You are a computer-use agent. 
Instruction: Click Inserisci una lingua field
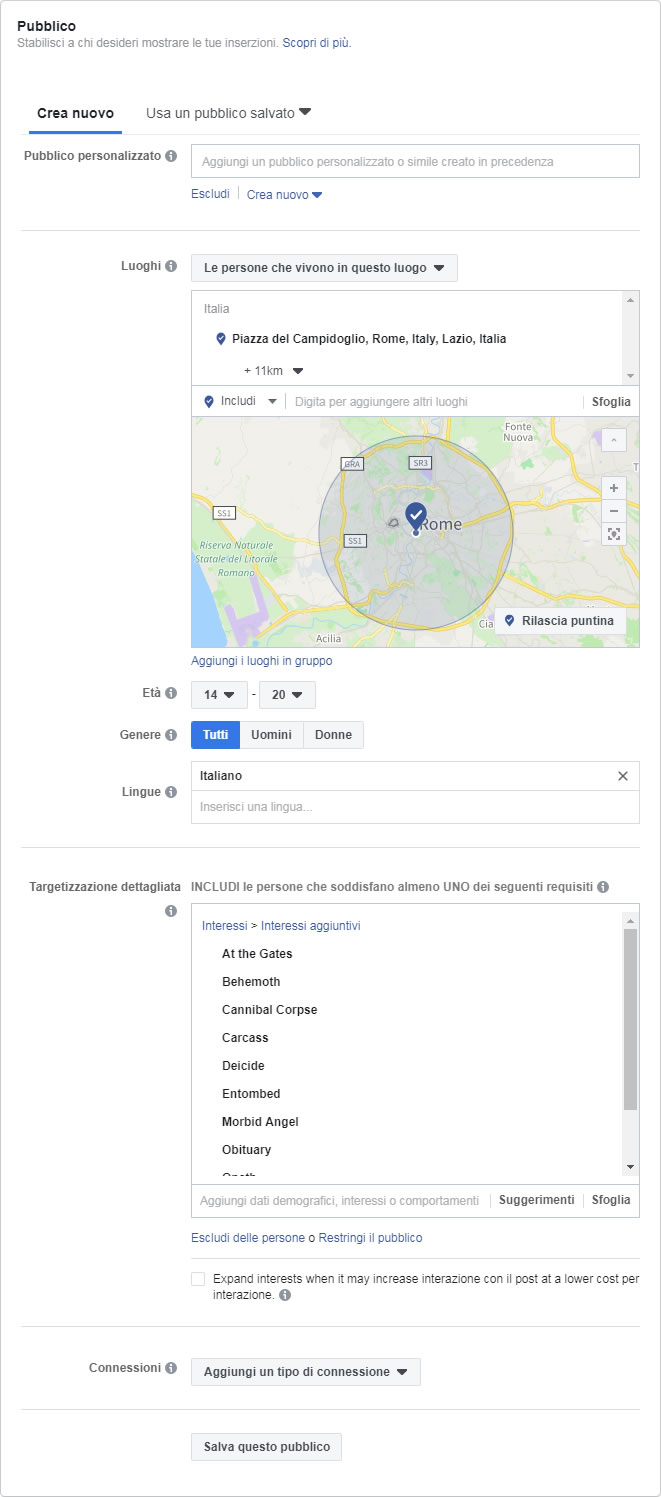tap(415, 807)
